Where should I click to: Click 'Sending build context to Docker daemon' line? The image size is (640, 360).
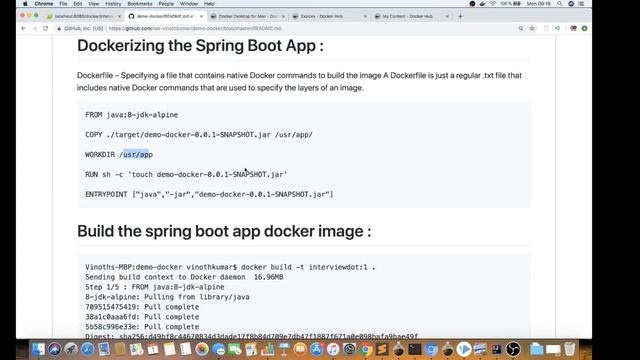coord(184,277)
